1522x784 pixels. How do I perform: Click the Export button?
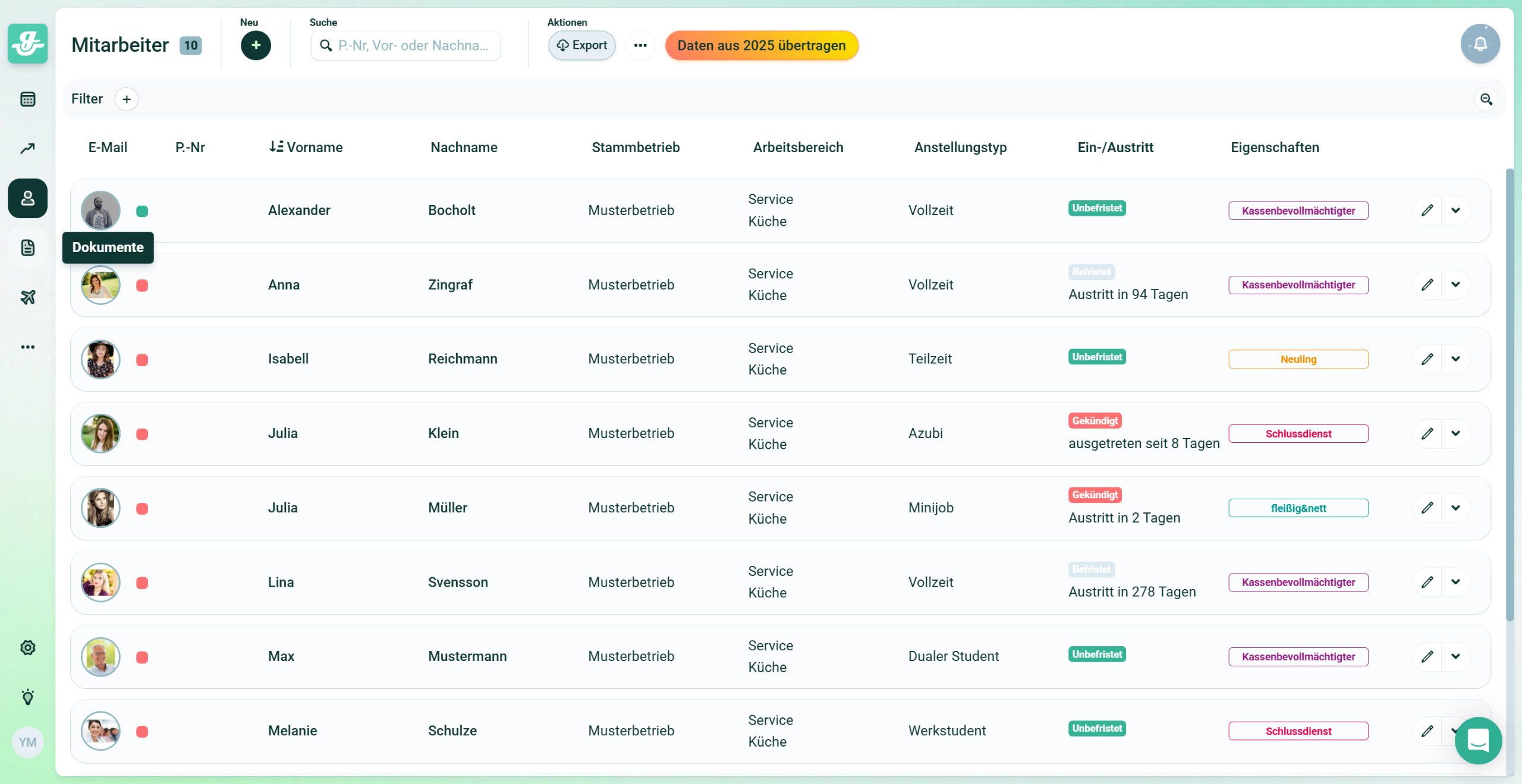point(581,45)
